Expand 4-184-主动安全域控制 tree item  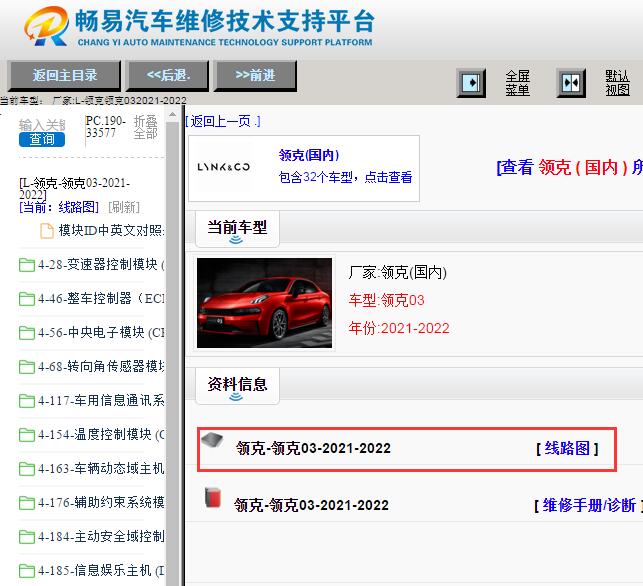[101, 536]
